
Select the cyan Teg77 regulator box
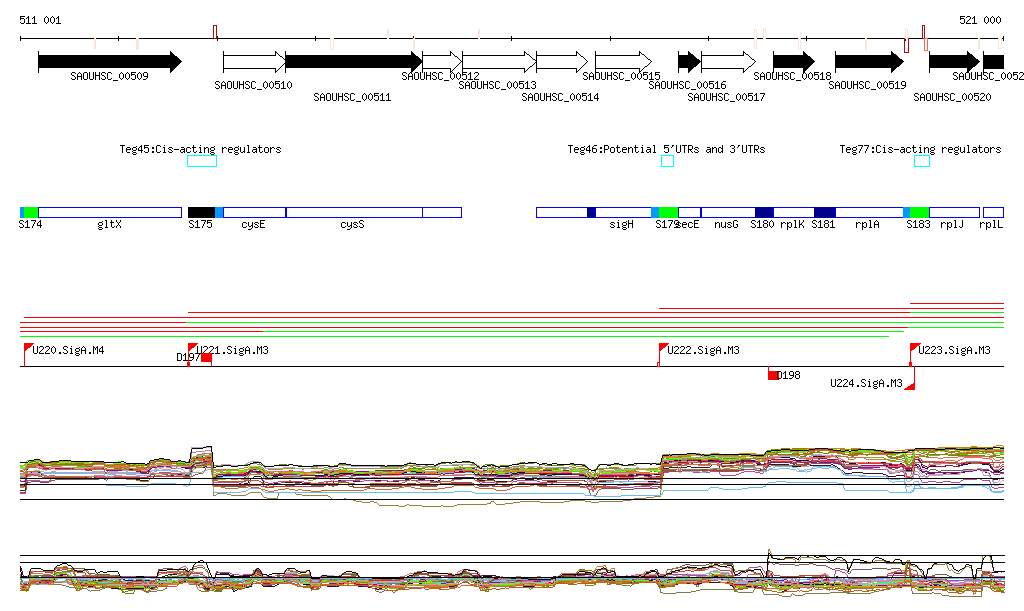tap(921, 161)
